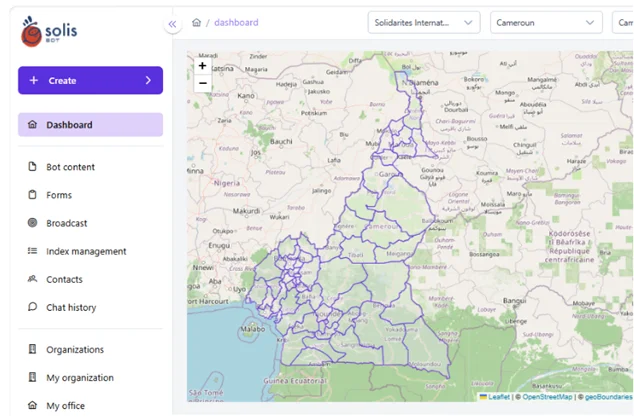Viewport: 634px width, 417px height.
Task: Expand the Create button chevron arrow
Action: (x=148, y=80)
